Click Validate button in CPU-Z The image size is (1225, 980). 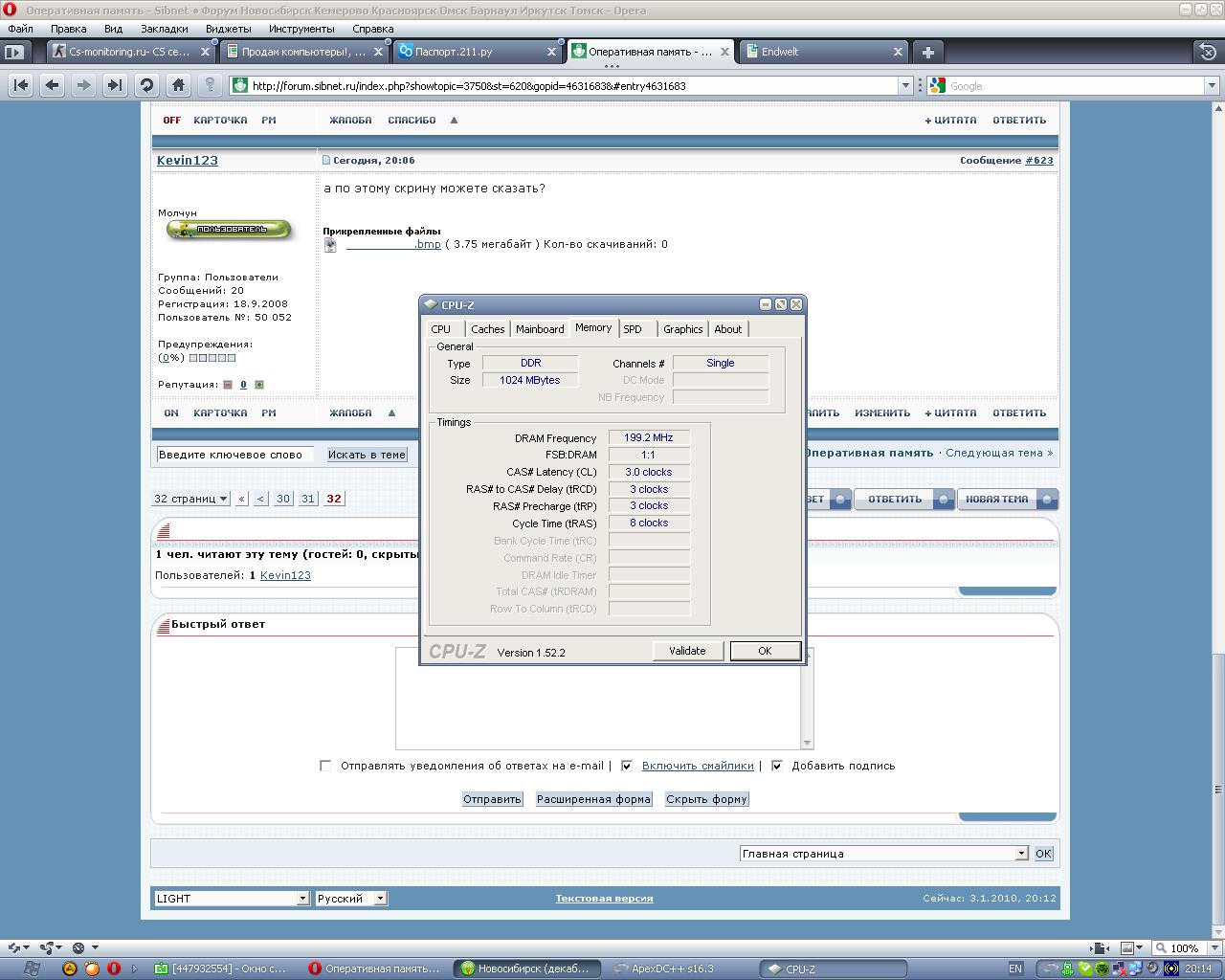point(687,651)
